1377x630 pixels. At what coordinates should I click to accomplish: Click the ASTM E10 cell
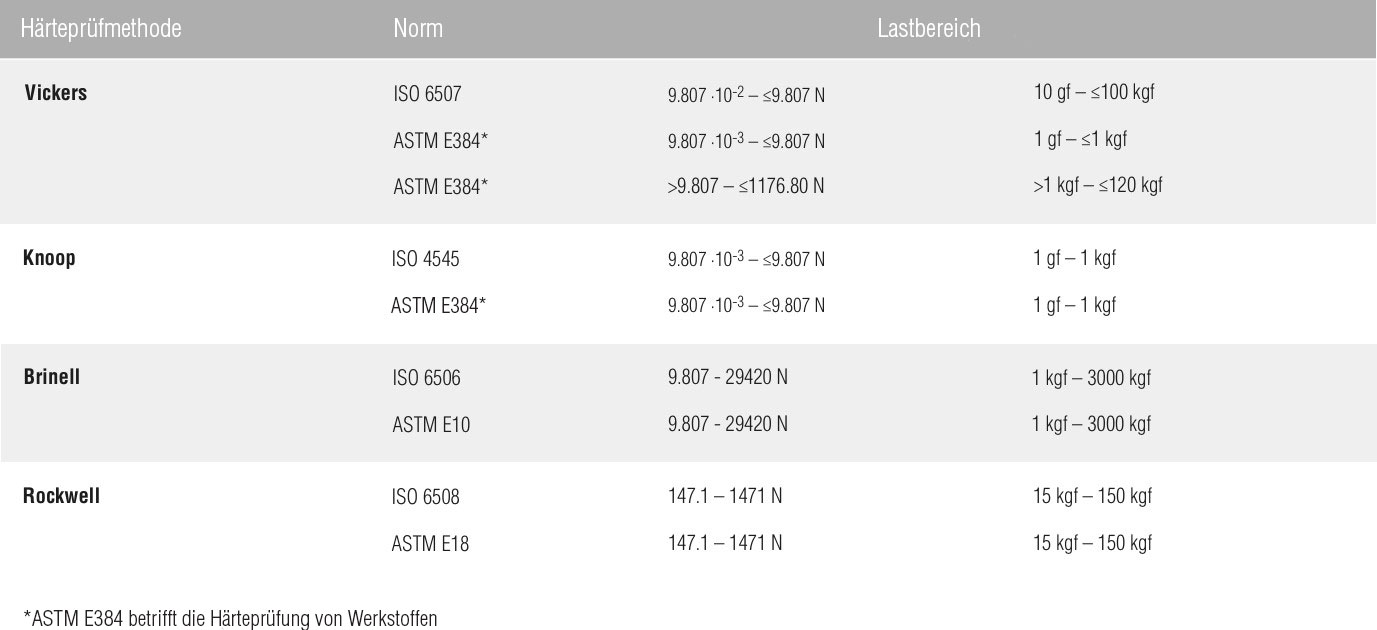tap(431, 425)
